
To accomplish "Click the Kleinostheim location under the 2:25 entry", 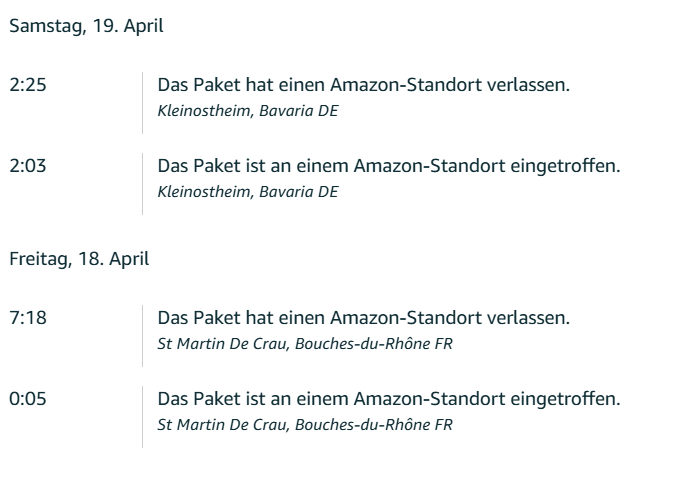I will [x=248, y=111].
